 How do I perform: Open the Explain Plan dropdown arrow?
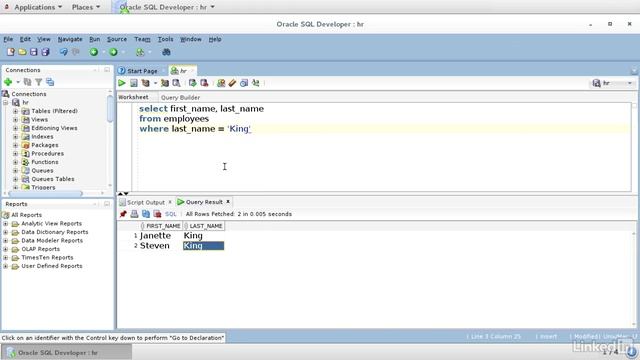click(x=155, y=83)
